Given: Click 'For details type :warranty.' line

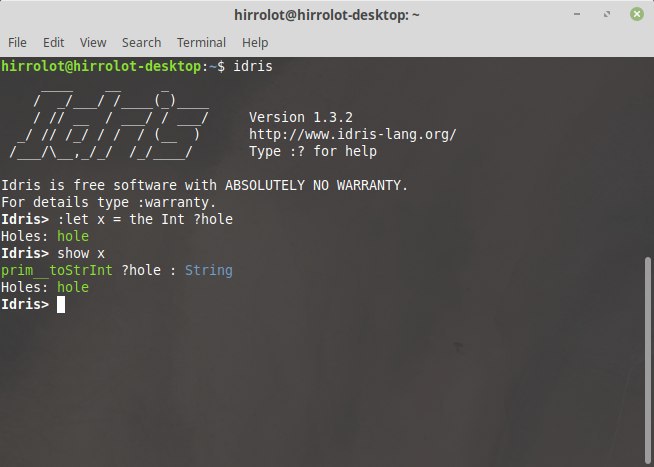Looking at the screenshot, I should pyautogui.click(x=108, y=202).
